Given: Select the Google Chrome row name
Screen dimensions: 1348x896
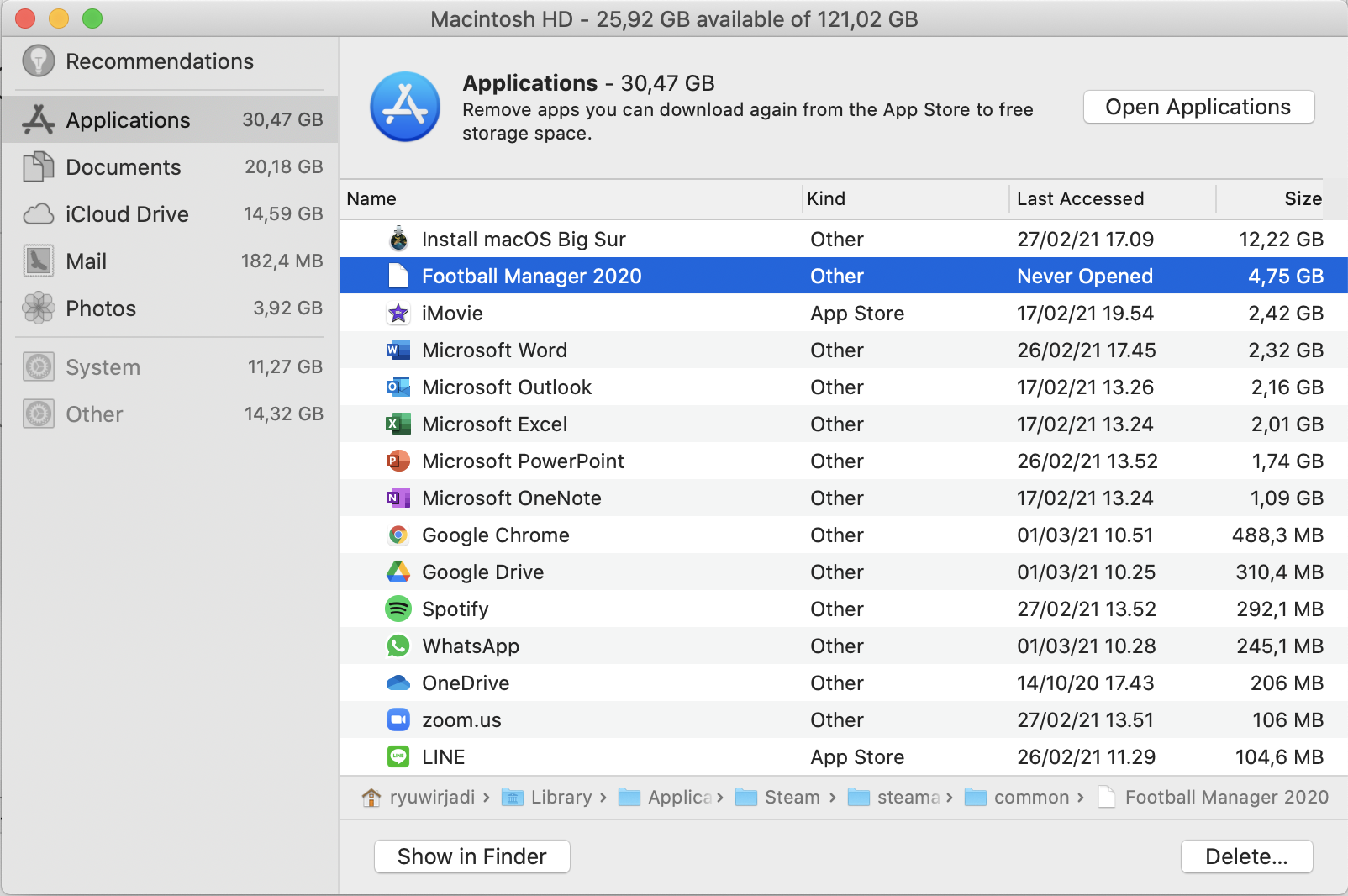Looking at the screenshot, I should click(496, 535).
